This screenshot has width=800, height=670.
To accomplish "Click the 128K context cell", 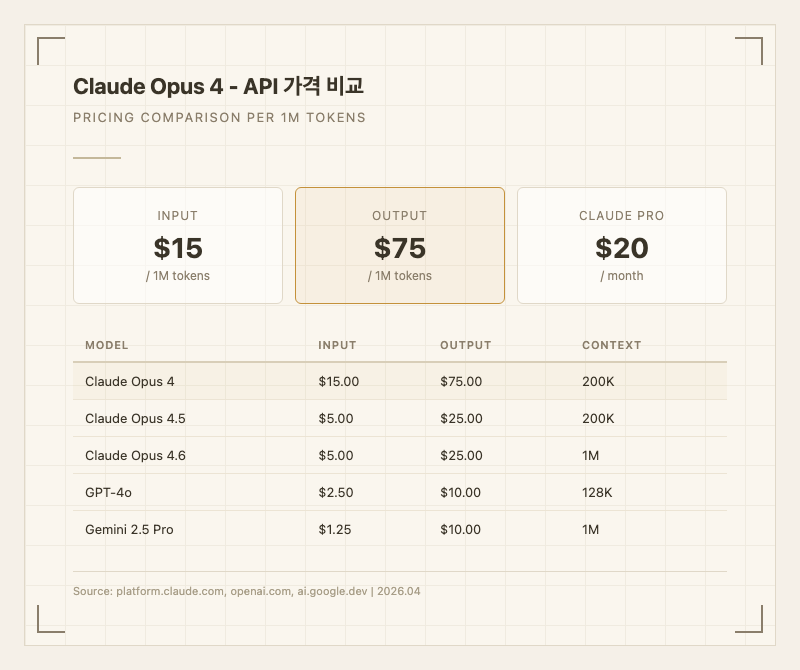I will coord(597,492).
